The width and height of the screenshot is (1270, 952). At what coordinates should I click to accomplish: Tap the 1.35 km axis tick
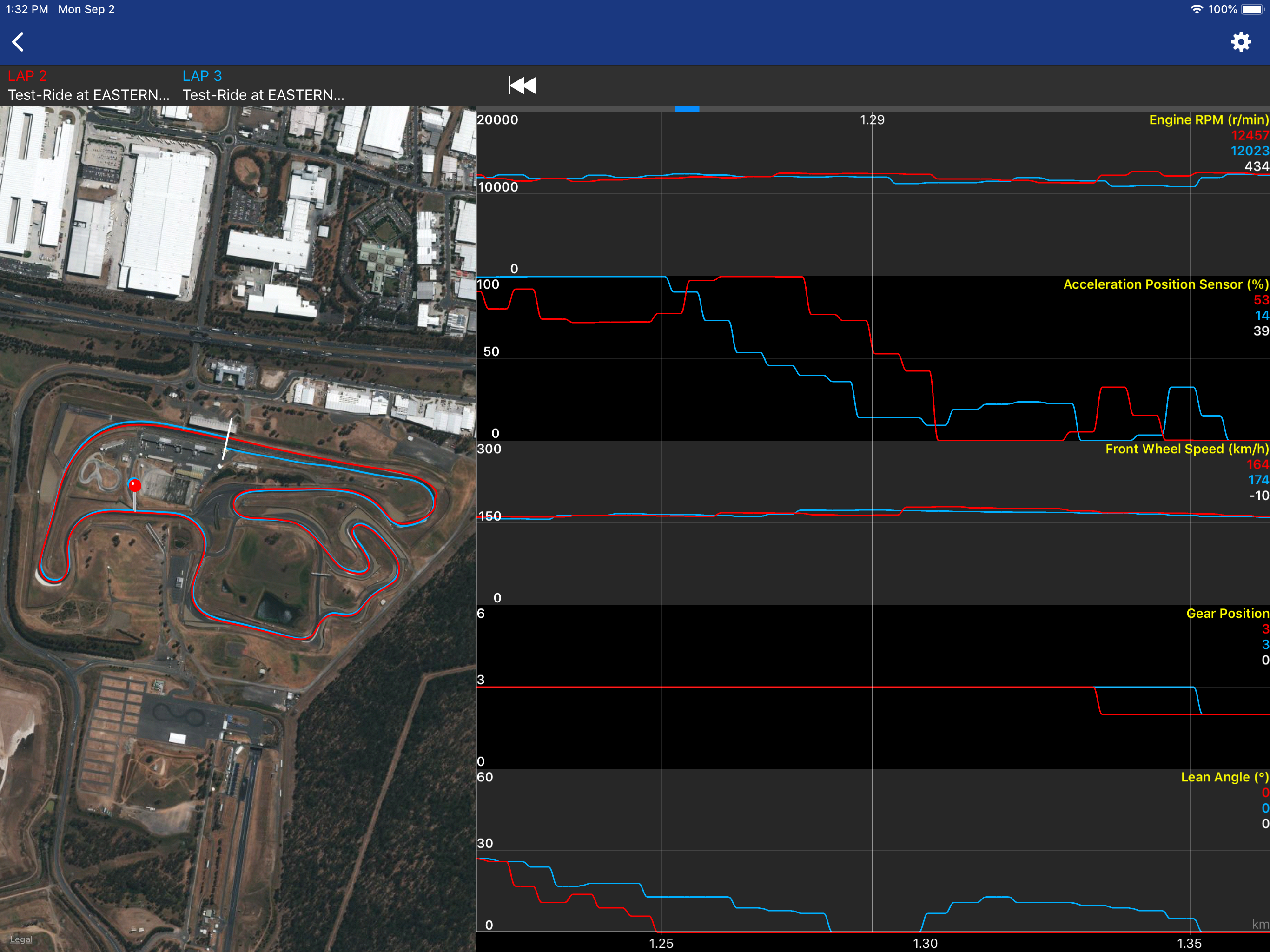(1189, 943)
